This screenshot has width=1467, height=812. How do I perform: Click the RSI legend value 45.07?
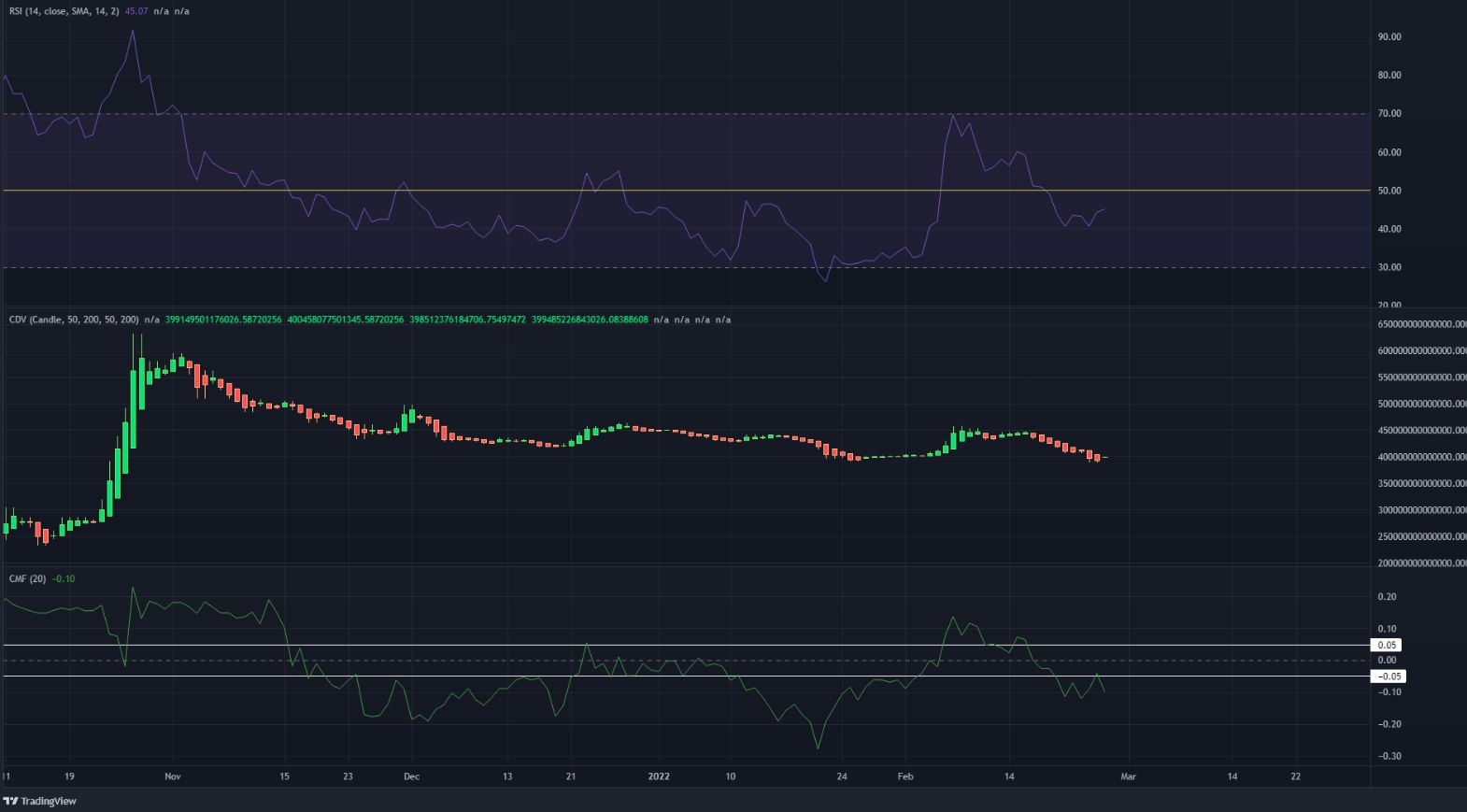(x=137, y=11)
